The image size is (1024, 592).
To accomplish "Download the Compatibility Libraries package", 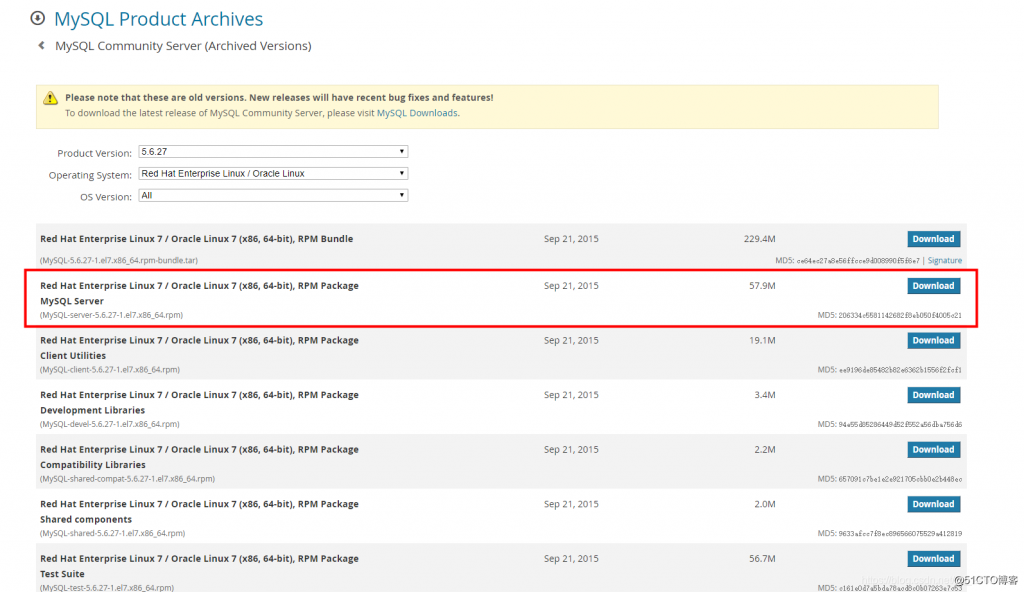I will pyautogui.click(x=933, y=450).
